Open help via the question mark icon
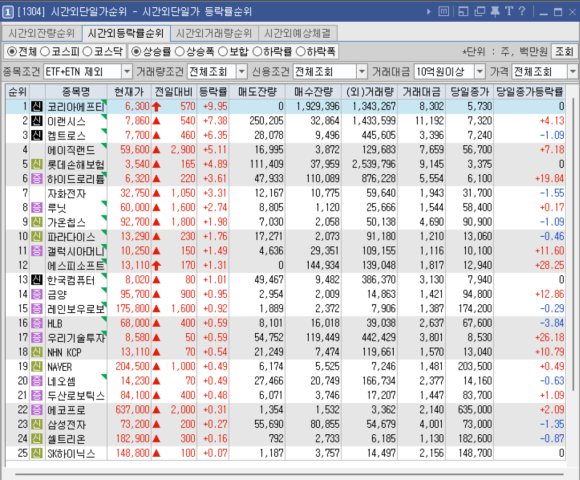 522,11
